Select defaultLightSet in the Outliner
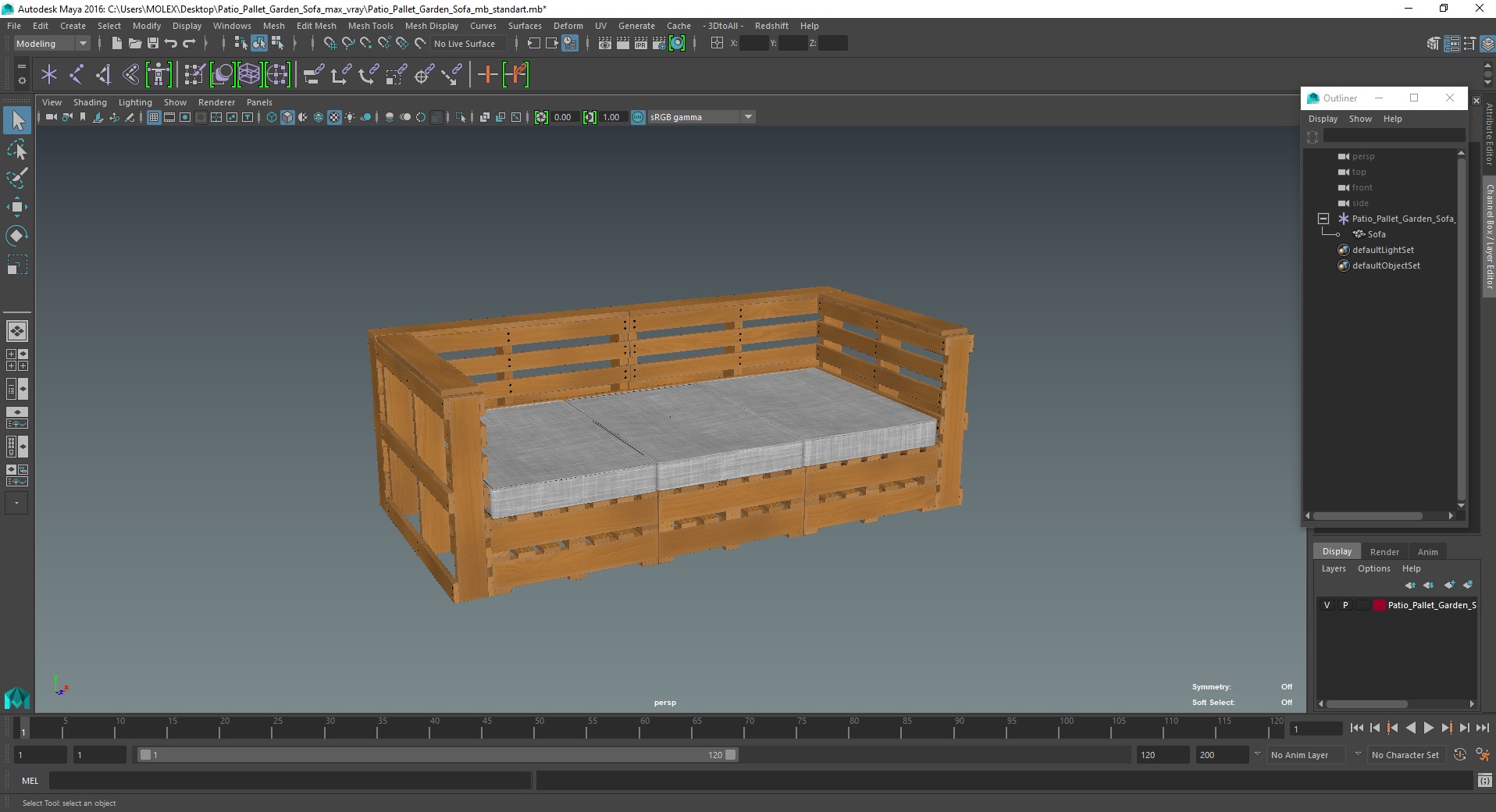 tap(1383, 250)
